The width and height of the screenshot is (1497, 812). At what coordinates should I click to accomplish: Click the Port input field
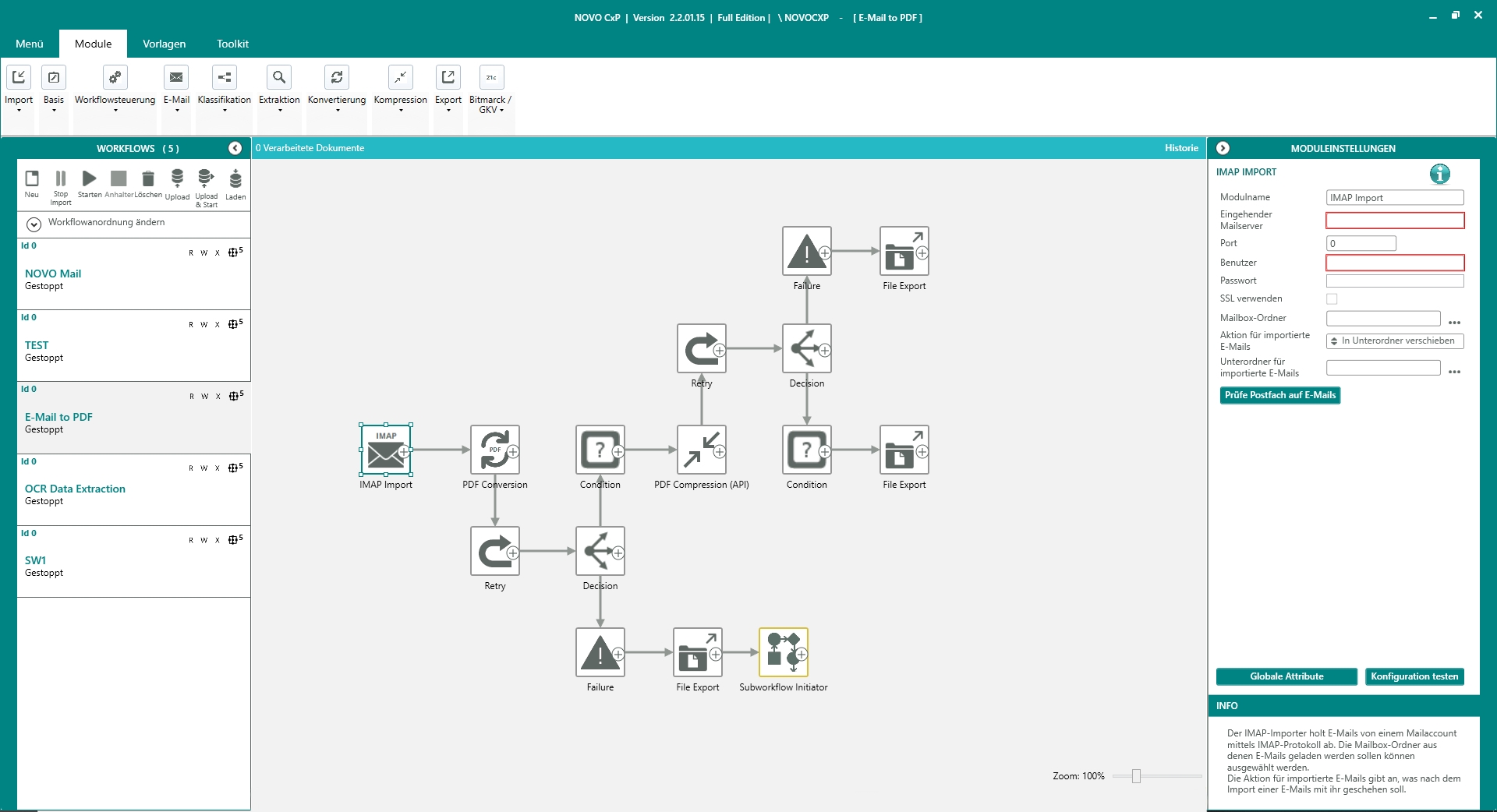pyautogui.click(x=1361, y=243)
